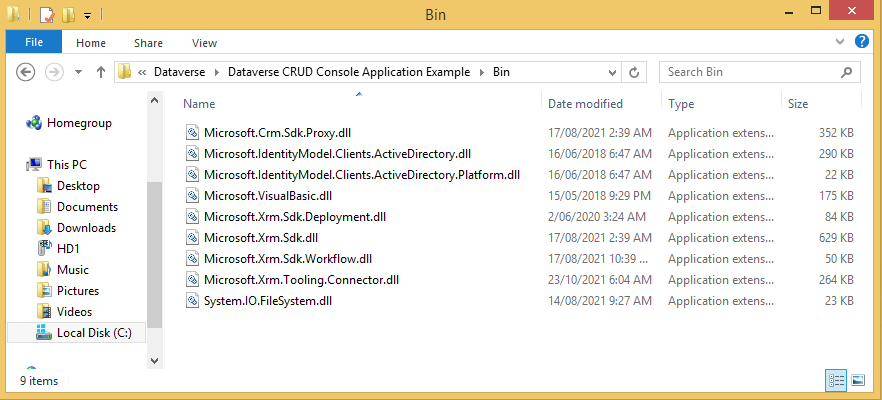Open the File menu
The height and width of the screenshot is (400, 882).
pos(34,43)
